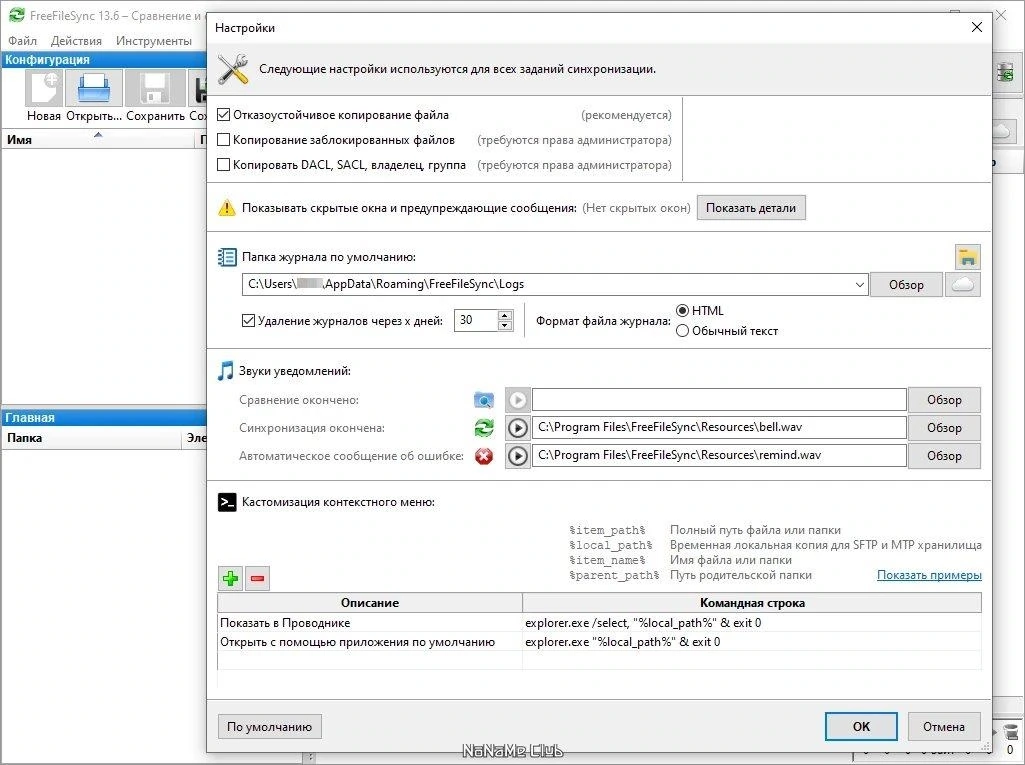The image size is (1025, 765).
Task: Click Показать детали button
Action: [750, 208]
